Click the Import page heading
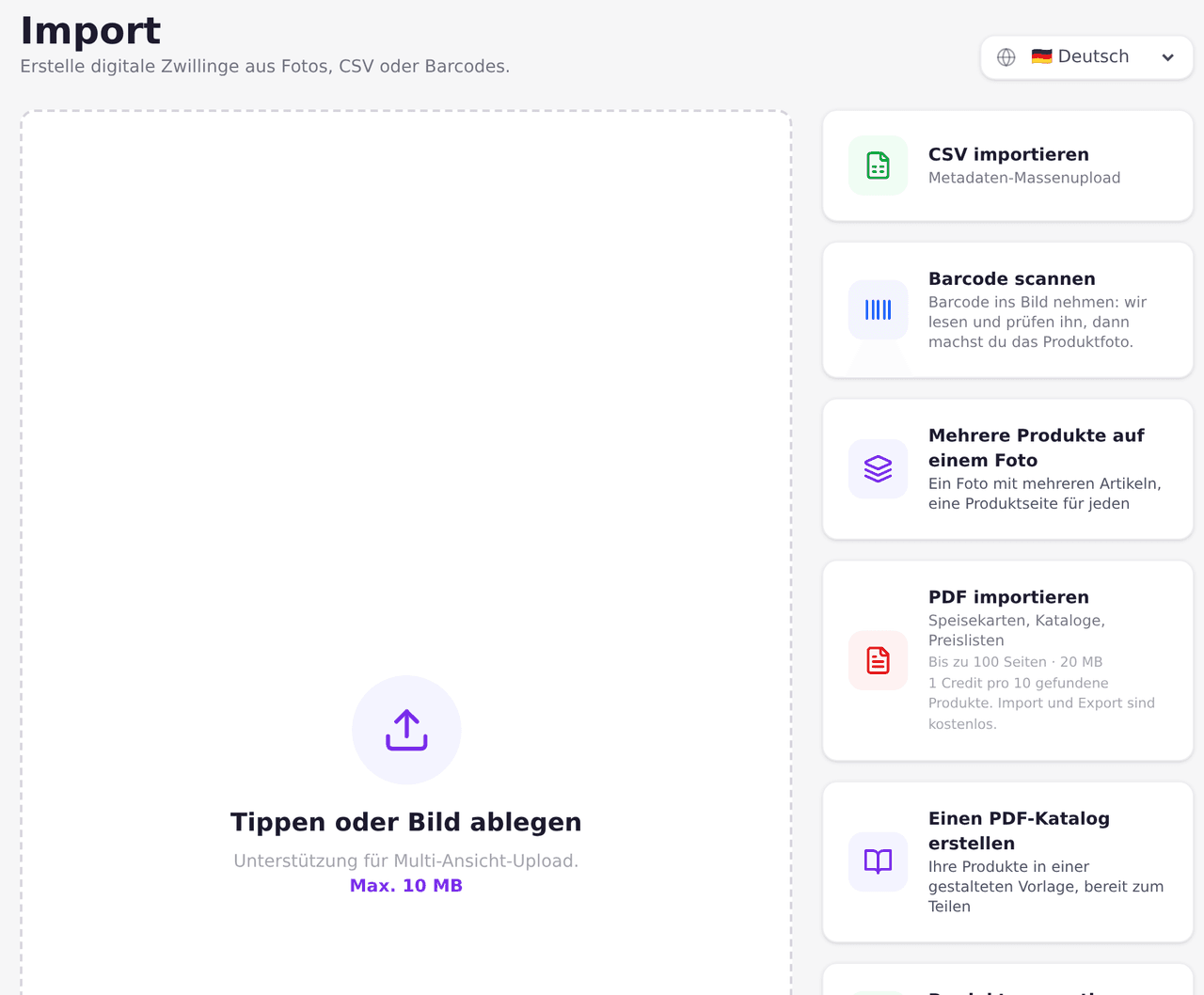This screenshot has height=995, width=1204. (x=90, y=30)
